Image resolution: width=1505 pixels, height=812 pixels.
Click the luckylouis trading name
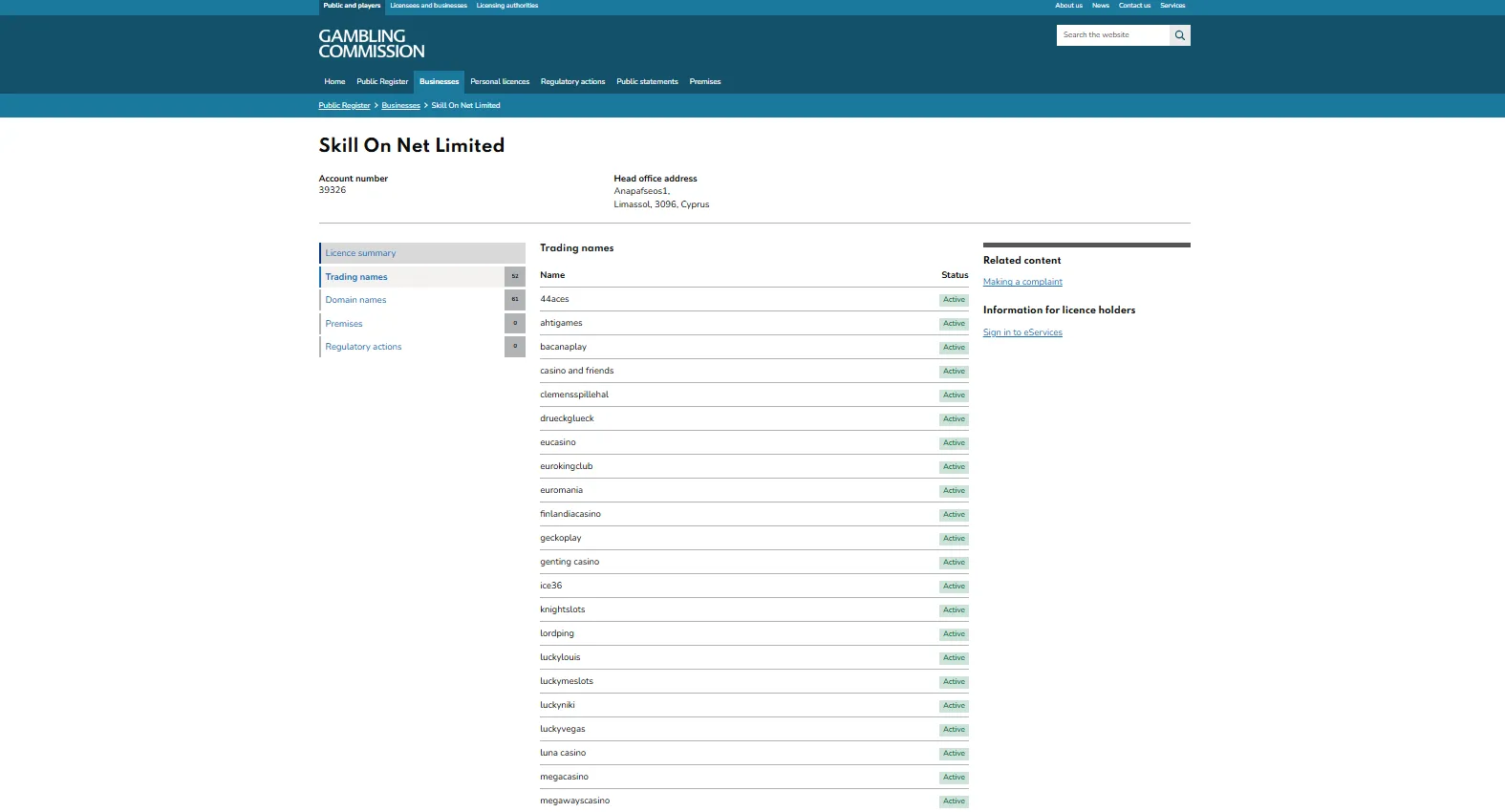[560, 657]
